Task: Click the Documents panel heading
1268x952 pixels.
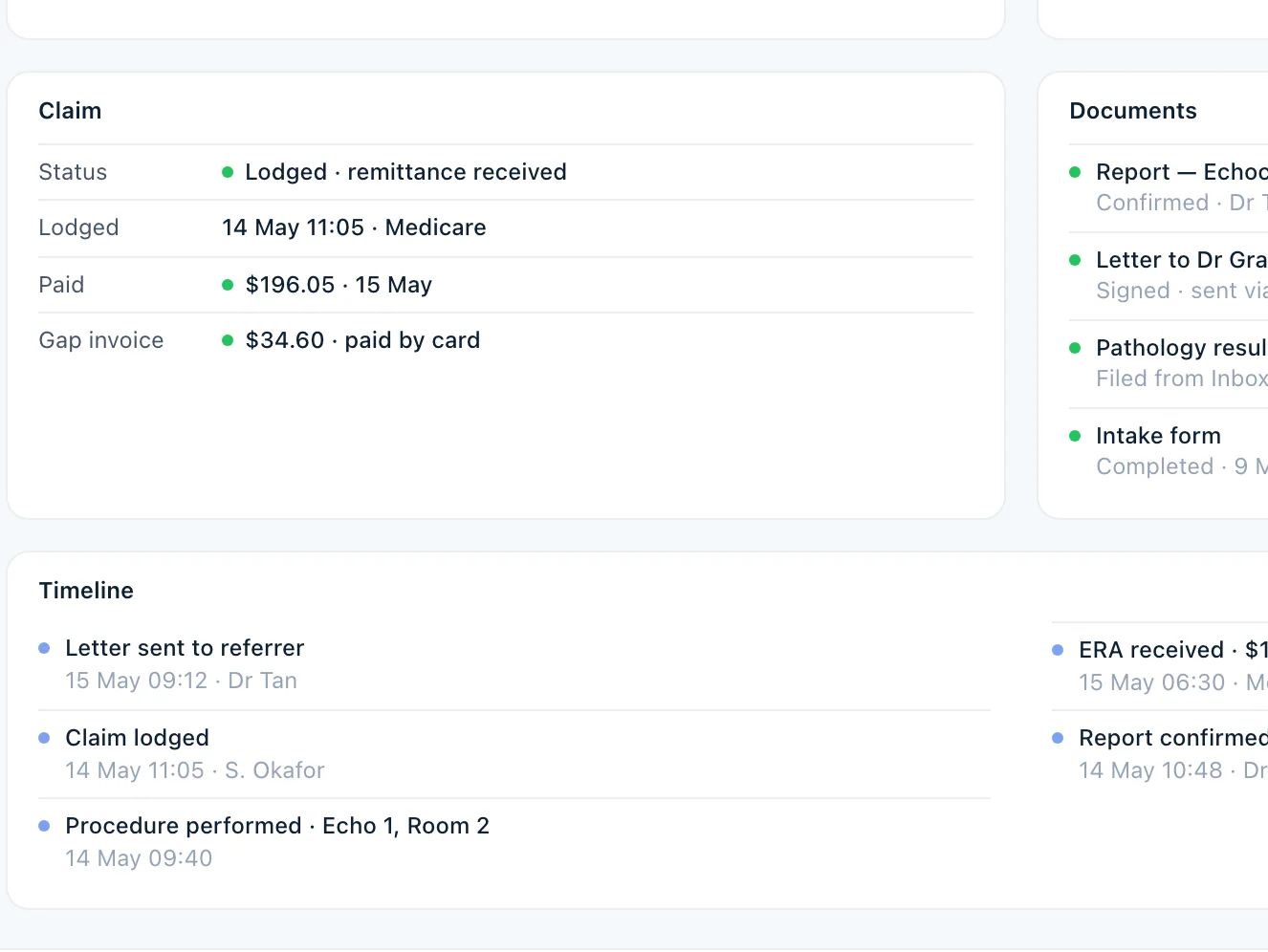Action: click(x=1133, y=111)
